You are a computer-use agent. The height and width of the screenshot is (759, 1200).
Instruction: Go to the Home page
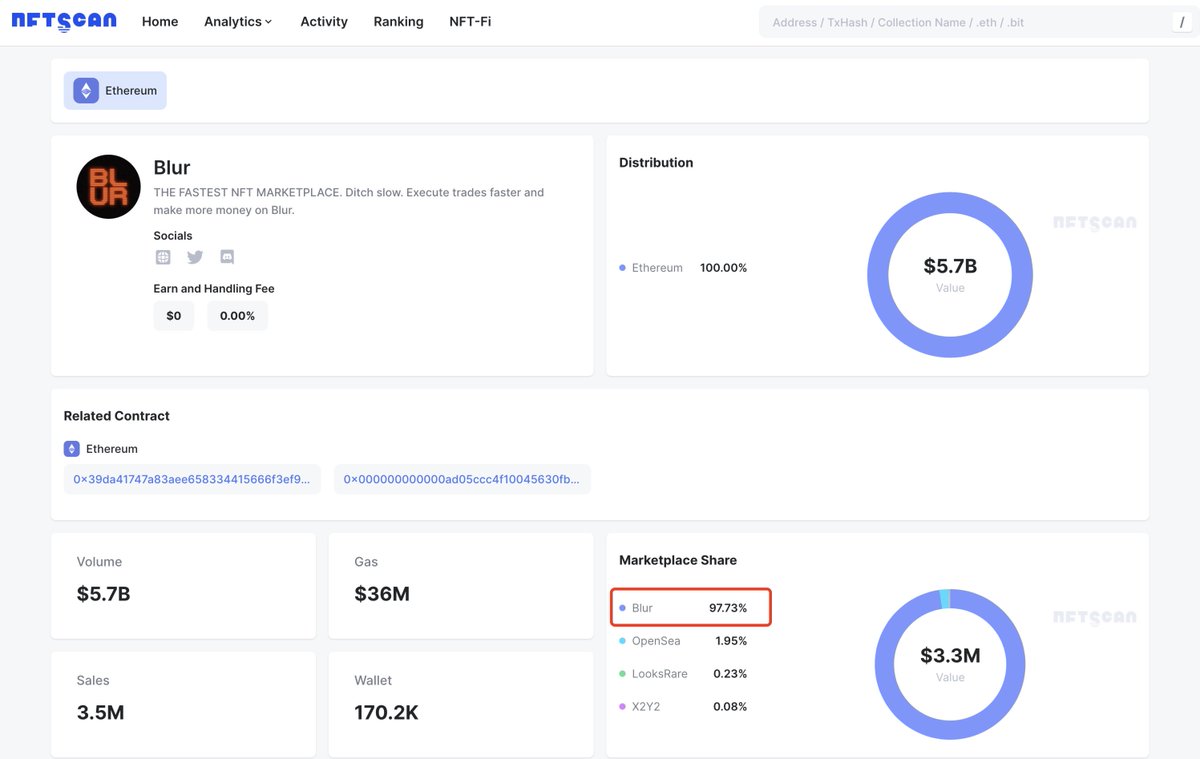coord(160,21)
